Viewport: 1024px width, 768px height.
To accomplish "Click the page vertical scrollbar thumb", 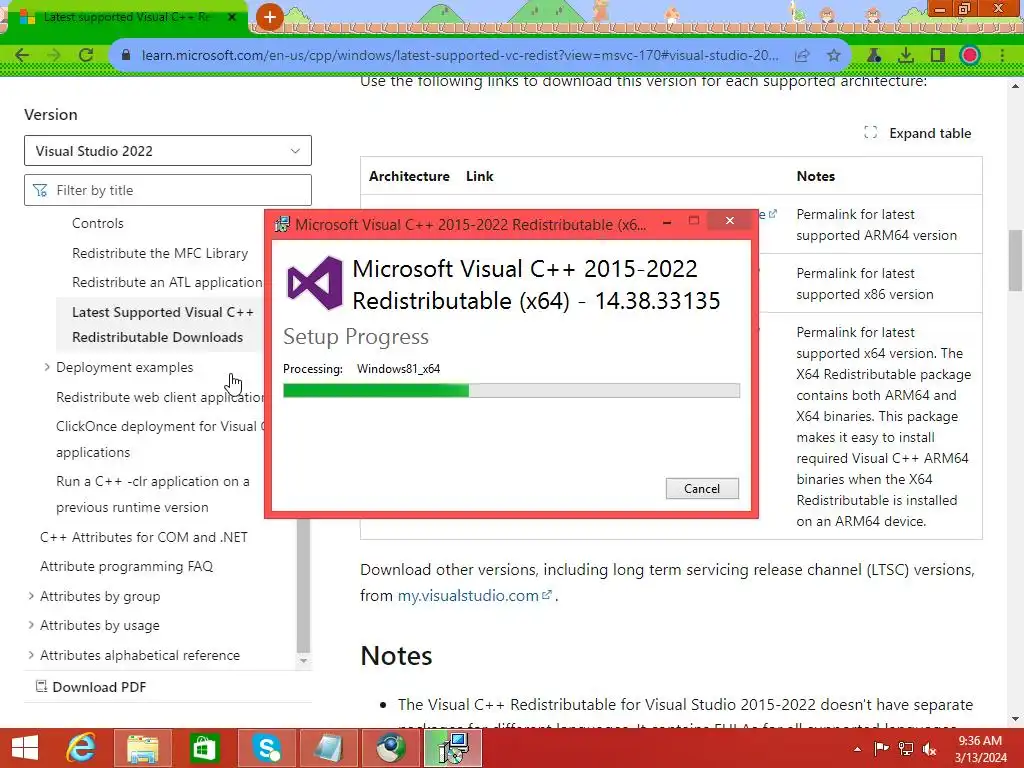I will (1015, 260).
